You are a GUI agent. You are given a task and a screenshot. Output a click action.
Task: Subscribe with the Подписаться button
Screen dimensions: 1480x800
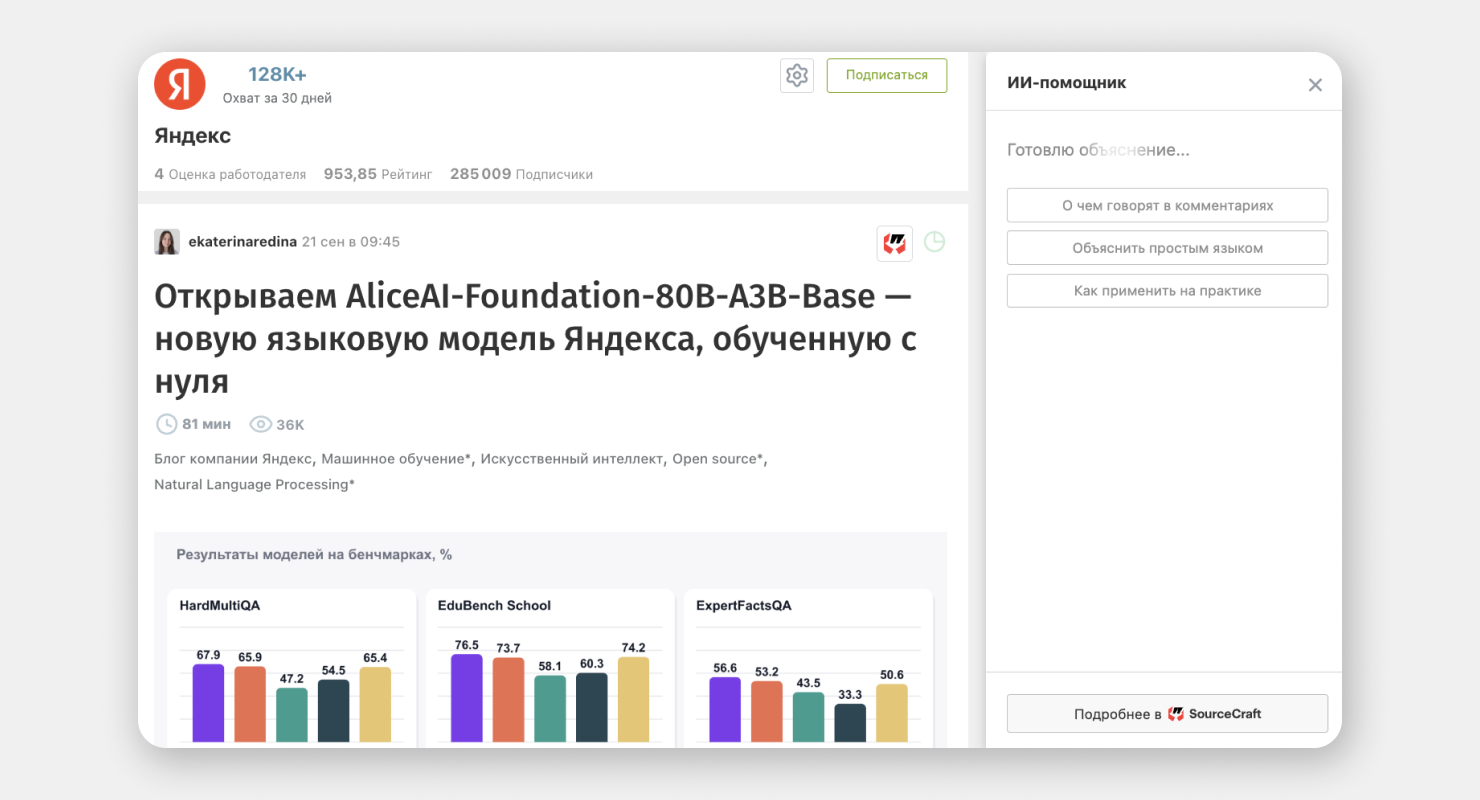tap(887, 76)
